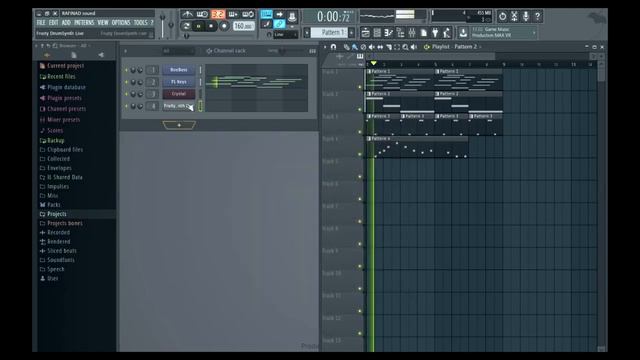640x360 pixels.
Task: Select the playlist Select tool
Action: (397, 47)
